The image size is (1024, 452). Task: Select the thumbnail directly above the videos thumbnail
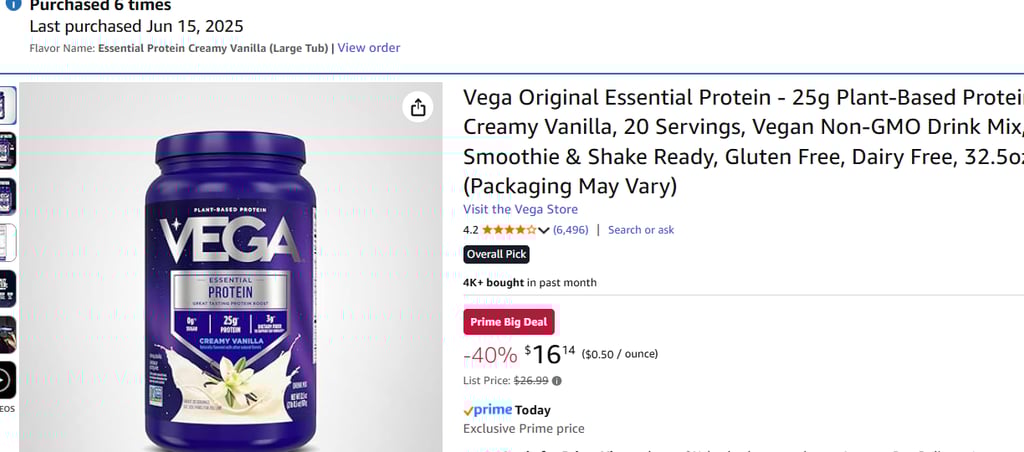coord(7,334)
